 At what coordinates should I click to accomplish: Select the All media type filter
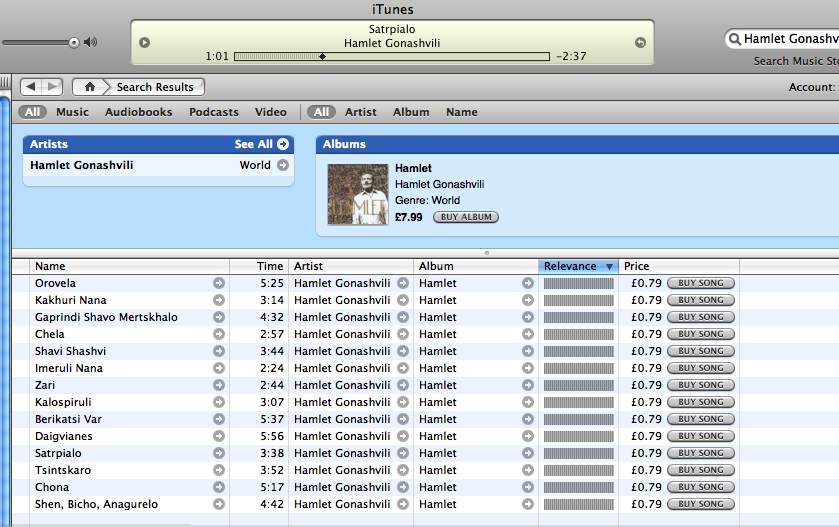tap(33, 112)
